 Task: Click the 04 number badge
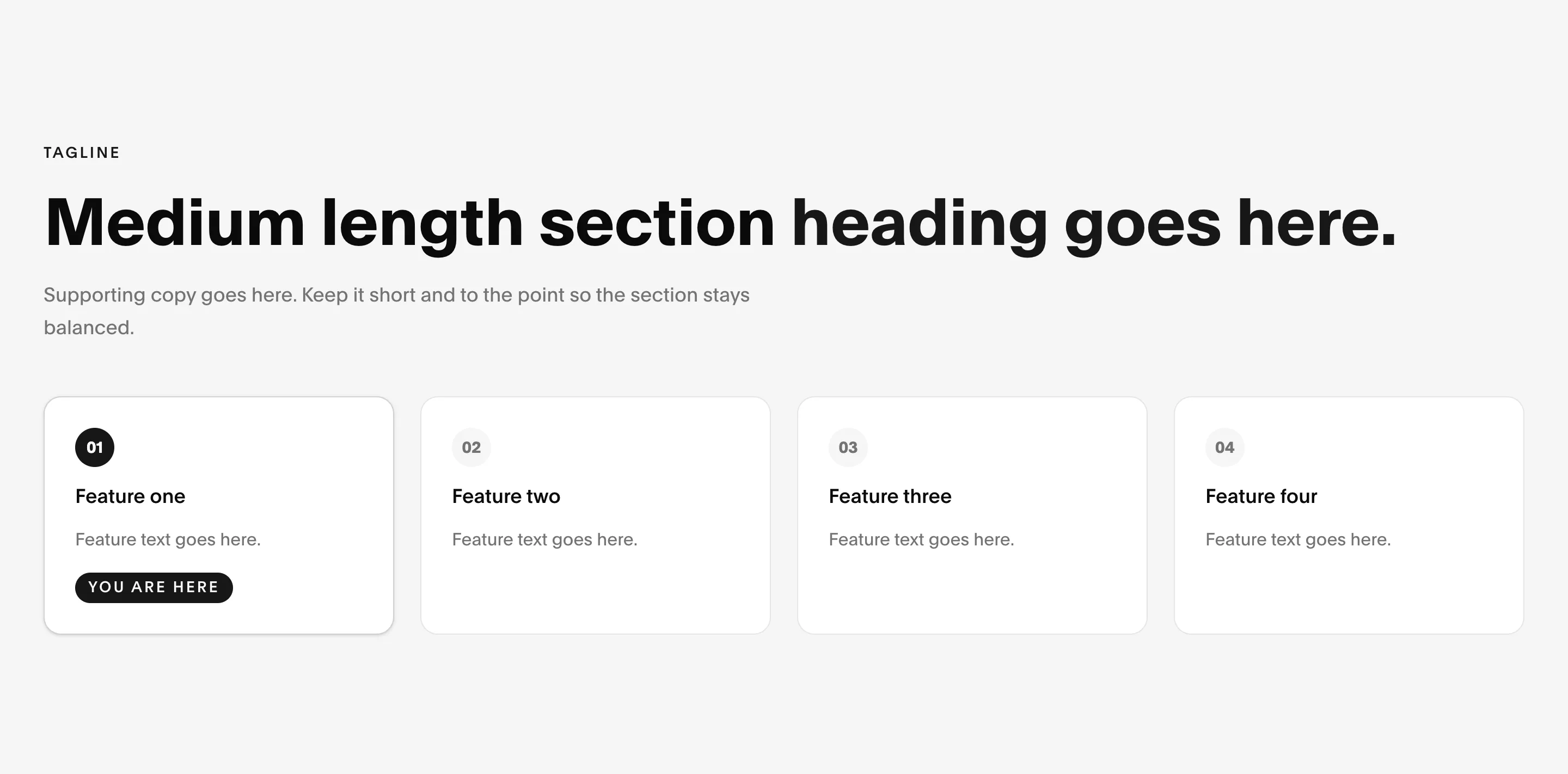click(x=1224, y=447)
